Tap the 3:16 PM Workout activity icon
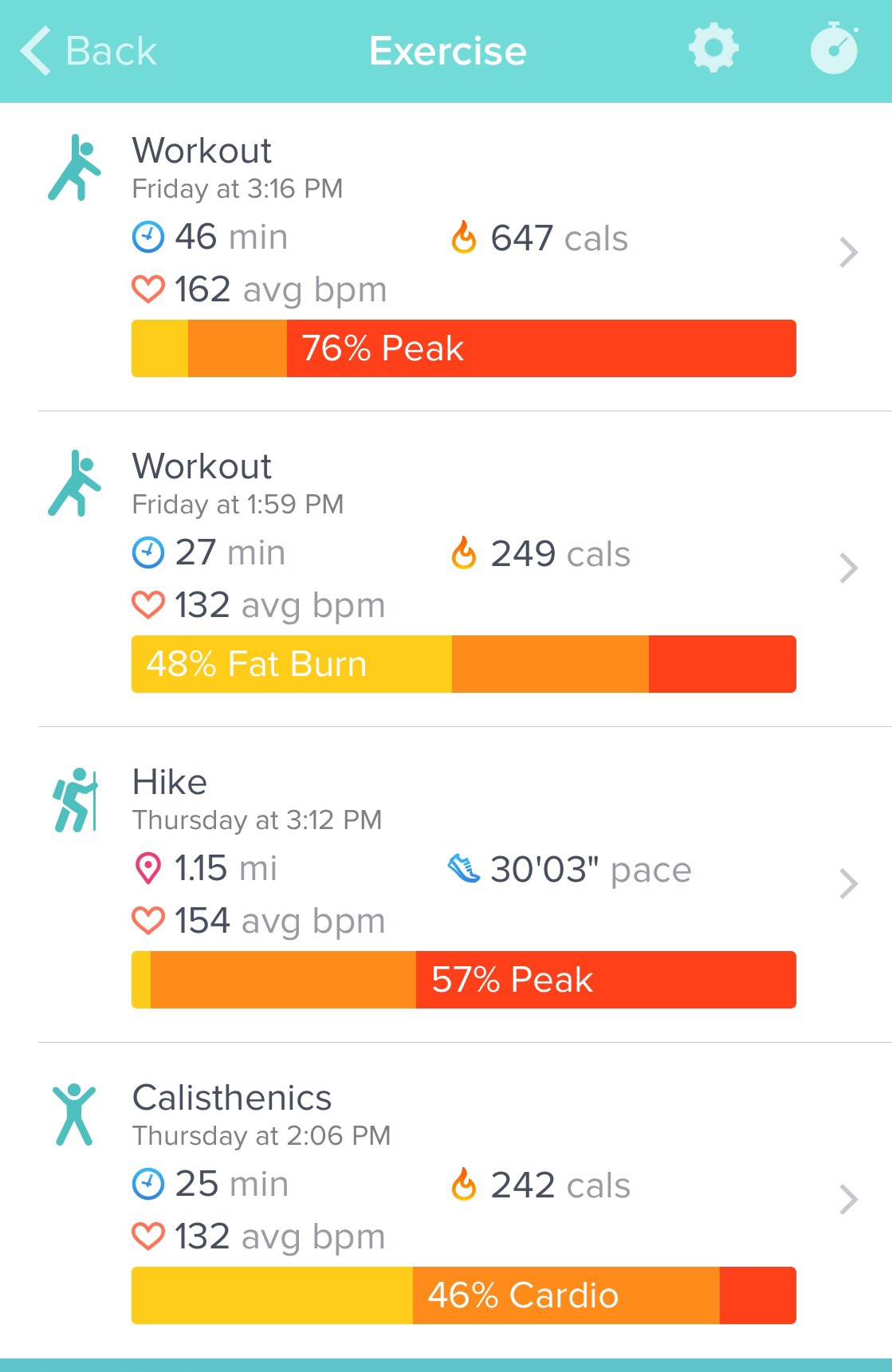The image size is (892, 1372). tap(74, 167)
